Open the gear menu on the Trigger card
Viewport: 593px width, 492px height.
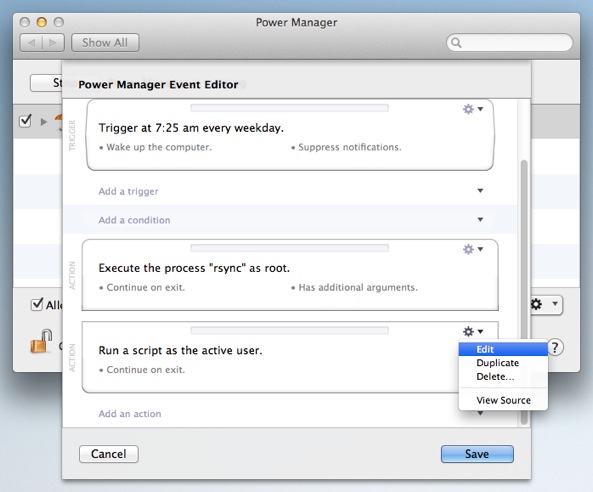point(473,109)
